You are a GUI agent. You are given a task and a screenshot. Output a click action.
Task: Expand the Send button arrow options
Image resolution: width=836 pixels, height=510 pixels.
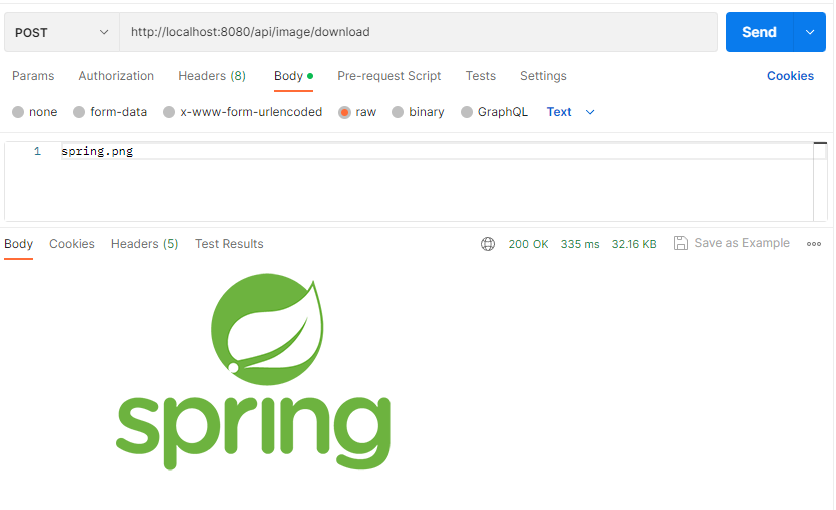[810, 32]
